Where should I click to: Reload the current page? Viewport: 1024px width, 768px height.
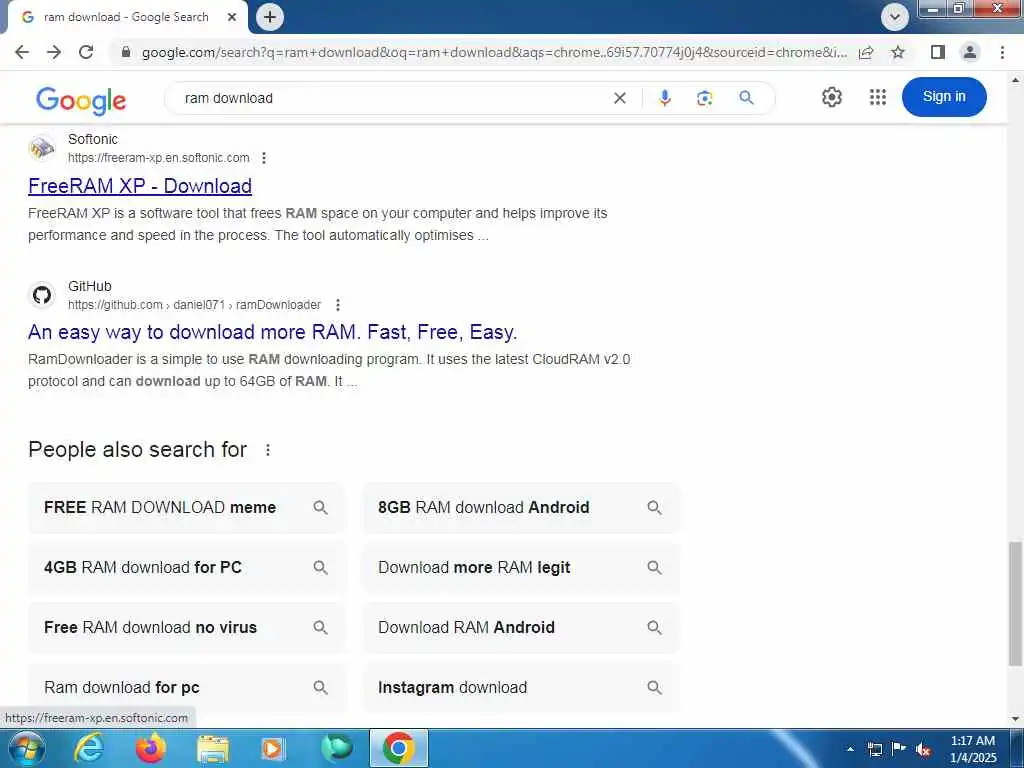tap(86, 52)
